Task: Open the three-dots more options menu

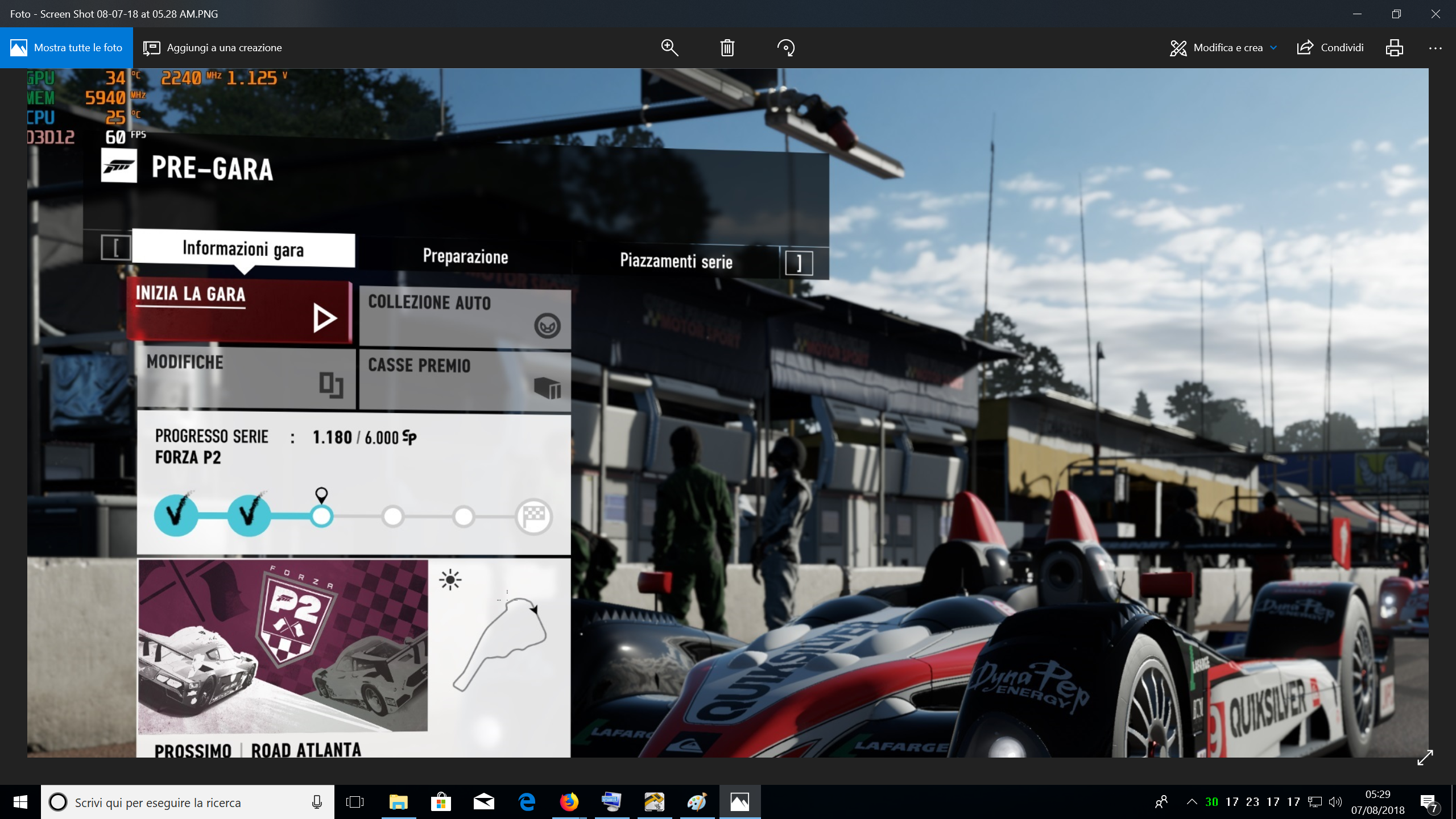Action: [x=1436, y=48]
